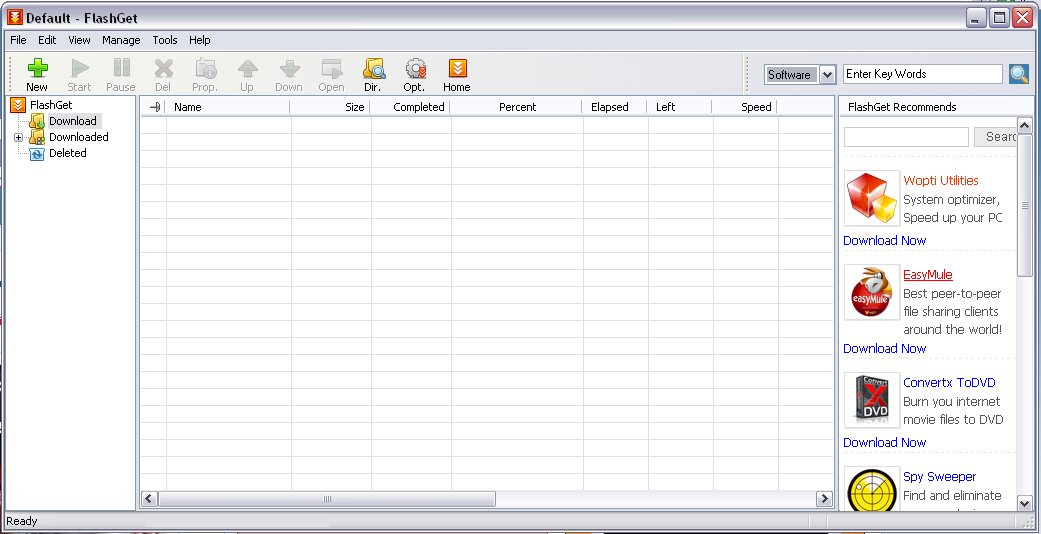Click the horizontal scrollbar right arrow
Viewport: 1041px width, 534px height.
(x=824, y=498)
